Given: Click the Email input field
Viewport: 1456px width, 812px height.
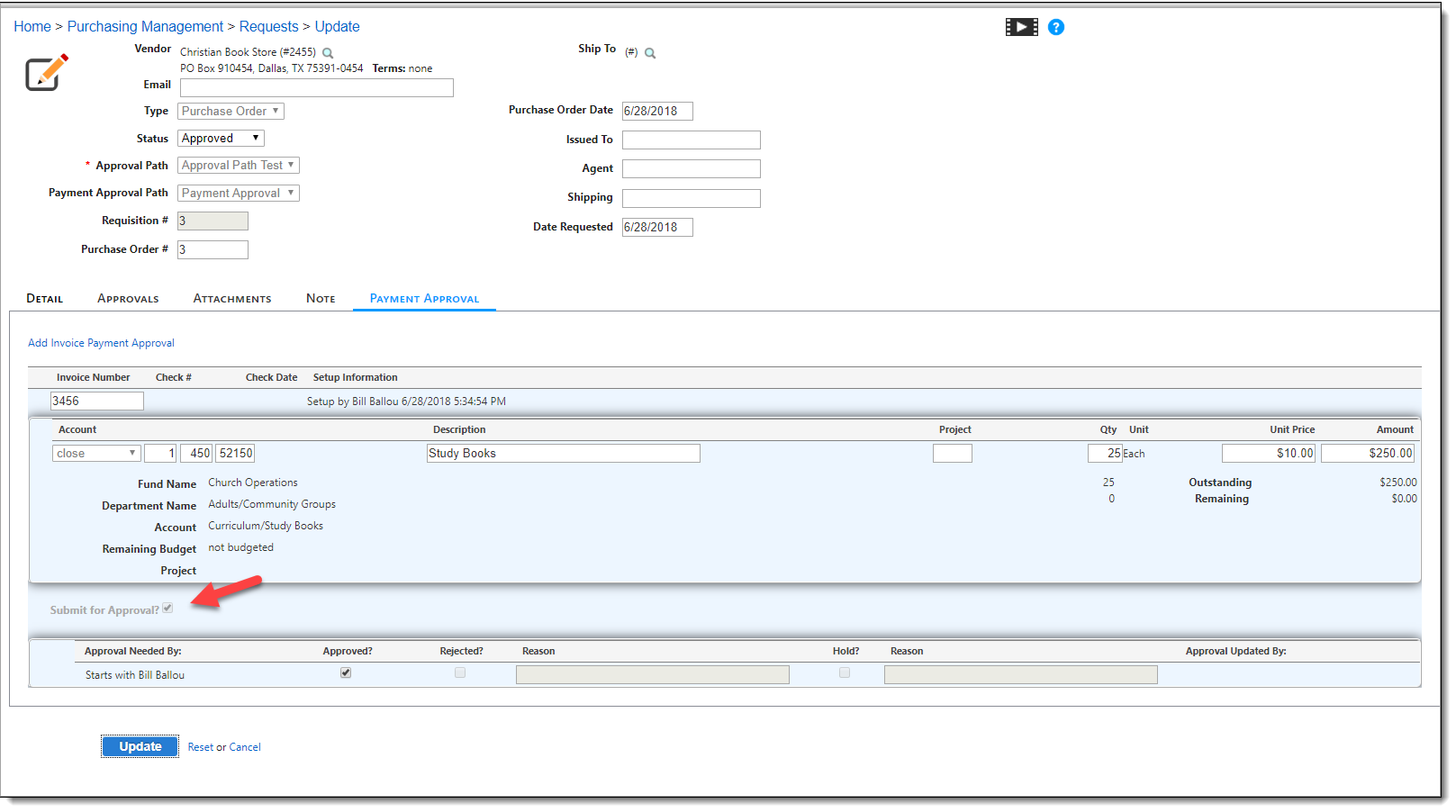Looking at the screenshot, I should pos(316,87).
